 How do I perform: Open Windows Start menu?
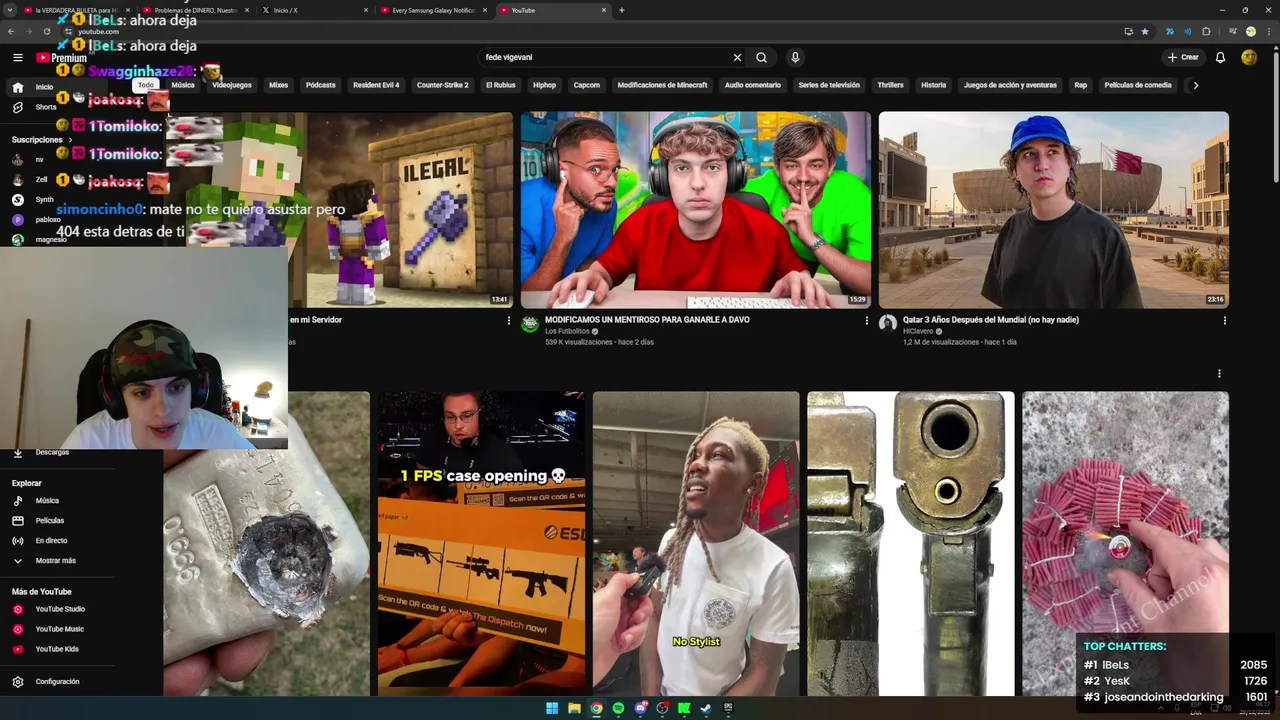[552, 708]
